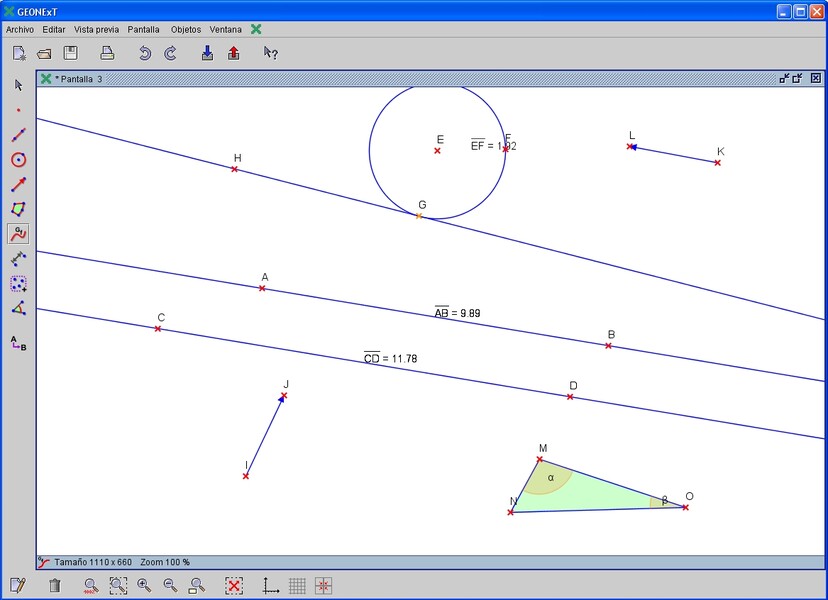
Task: Click the zoom in magnifier icon
Action: tap(144, 586)
